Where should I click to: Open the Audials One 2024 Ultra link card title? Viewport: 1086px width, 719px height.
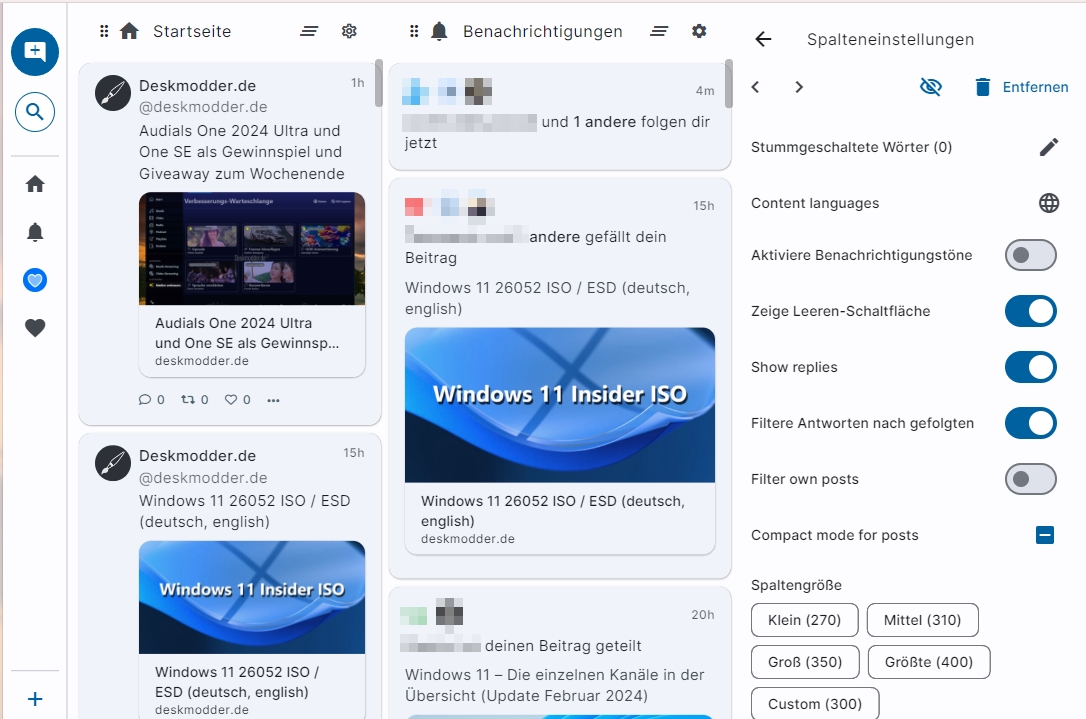(x=247, y=333)
